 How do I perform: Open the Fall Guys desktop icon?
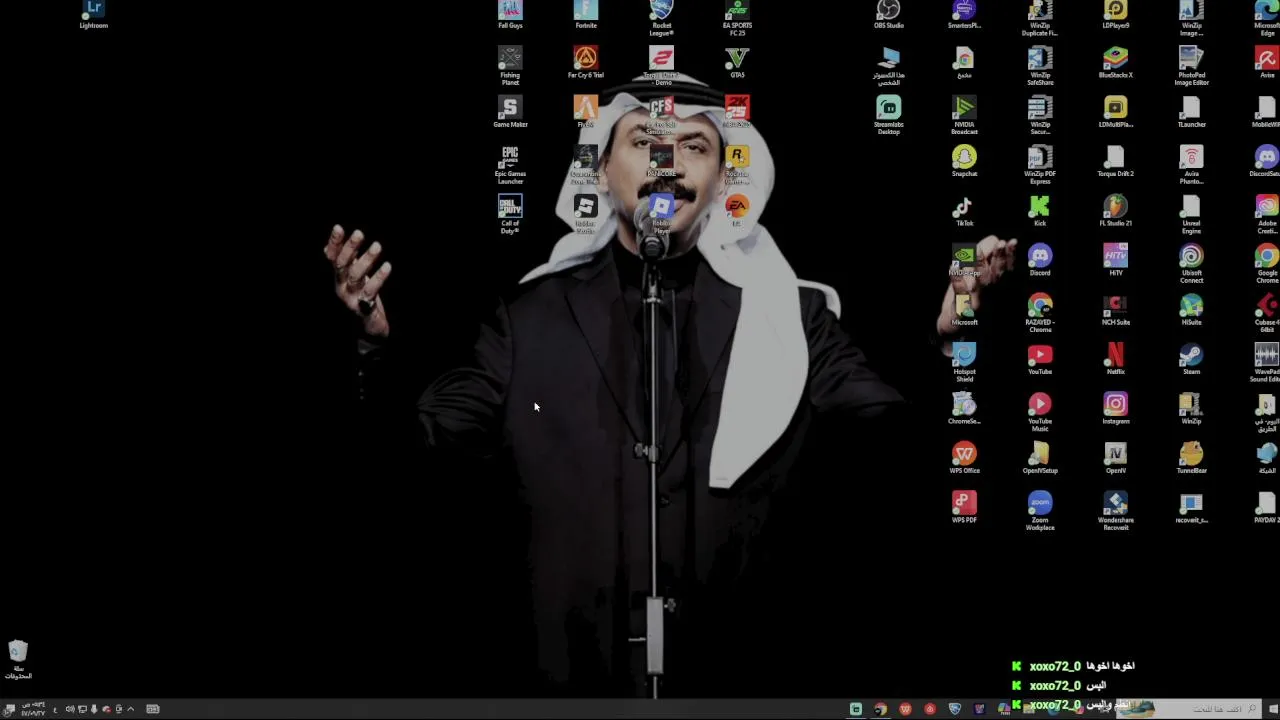coord(510,13)
